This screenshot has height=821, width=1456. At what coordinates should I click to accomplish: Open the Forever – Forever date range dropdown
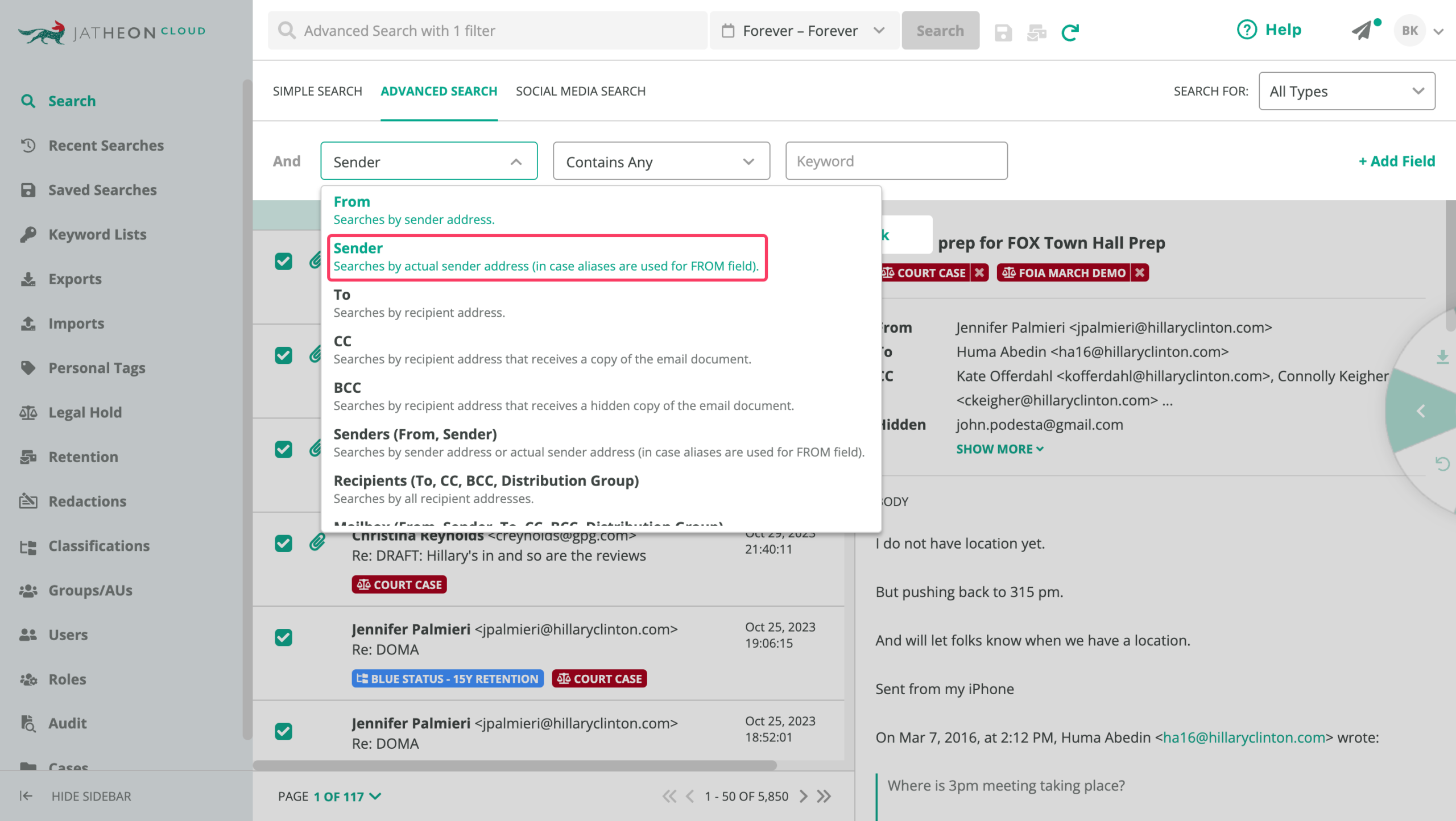804,31
